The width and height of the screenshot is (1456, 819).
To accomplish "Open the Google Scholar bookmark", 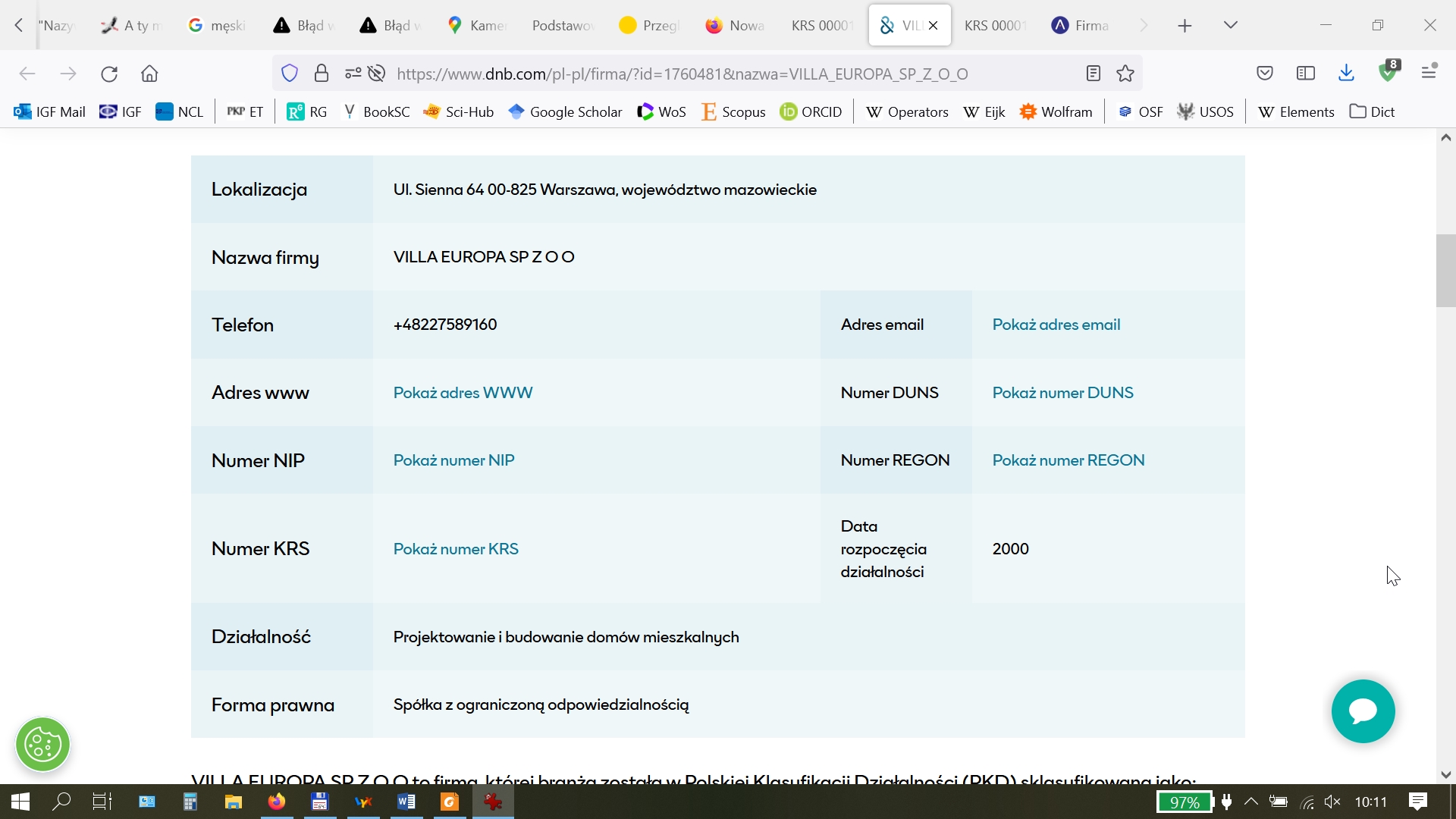I will [565, 111].
